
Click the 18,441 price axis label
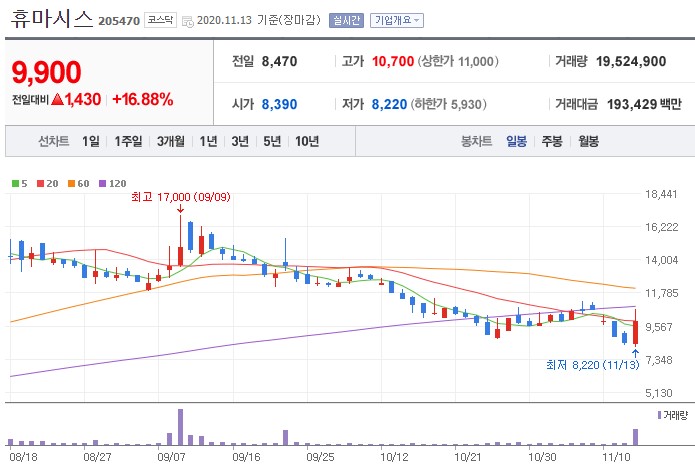click(x=661, y=194)
